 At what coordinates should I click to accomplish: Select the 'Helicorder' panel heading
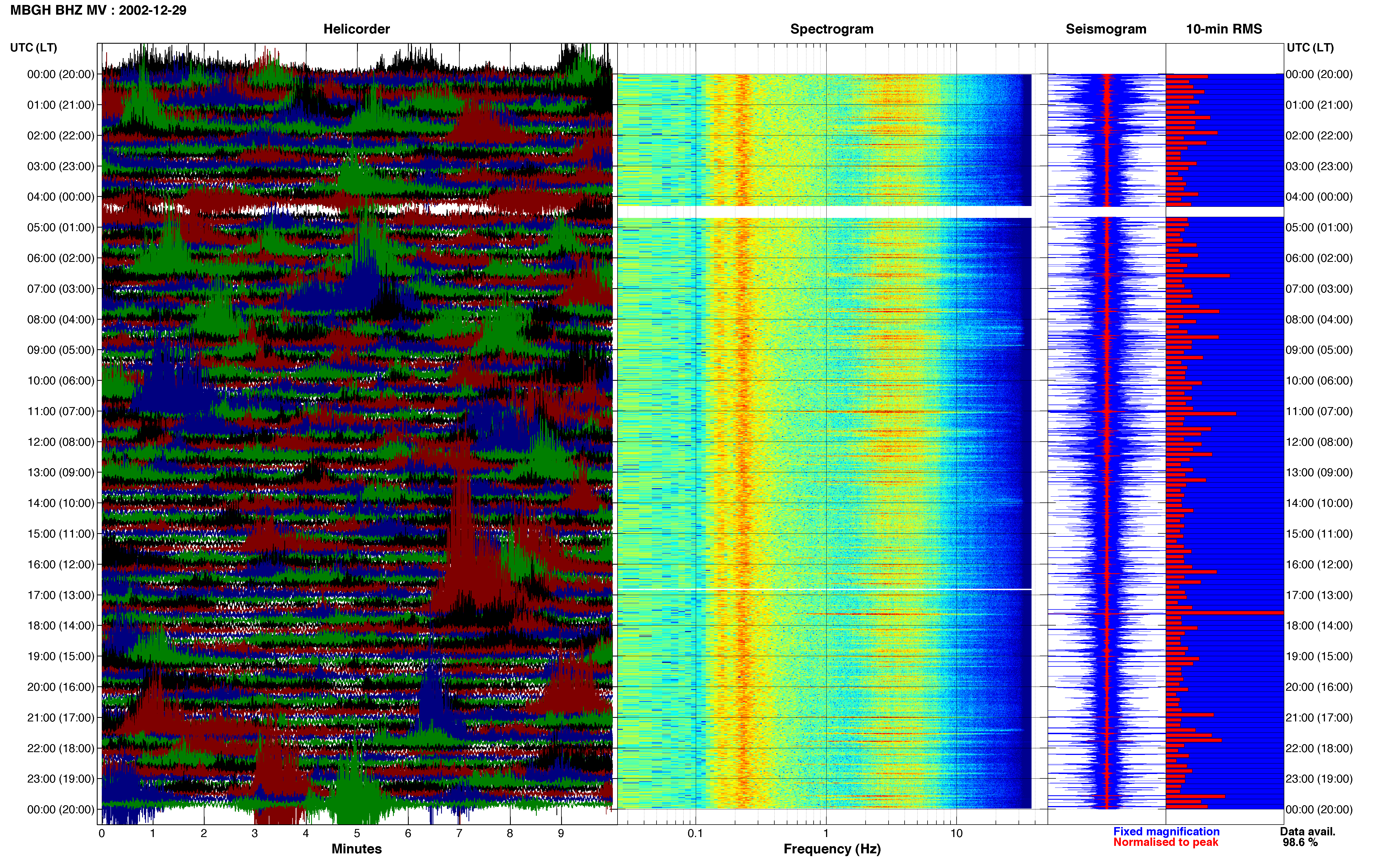coord(356,29)
